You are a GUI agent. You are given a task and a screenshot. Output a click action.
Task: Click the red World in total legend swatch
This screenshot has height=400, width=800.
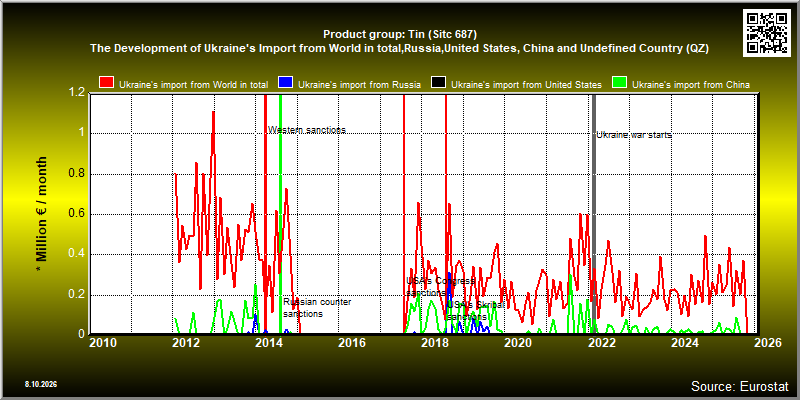(107, 84)
